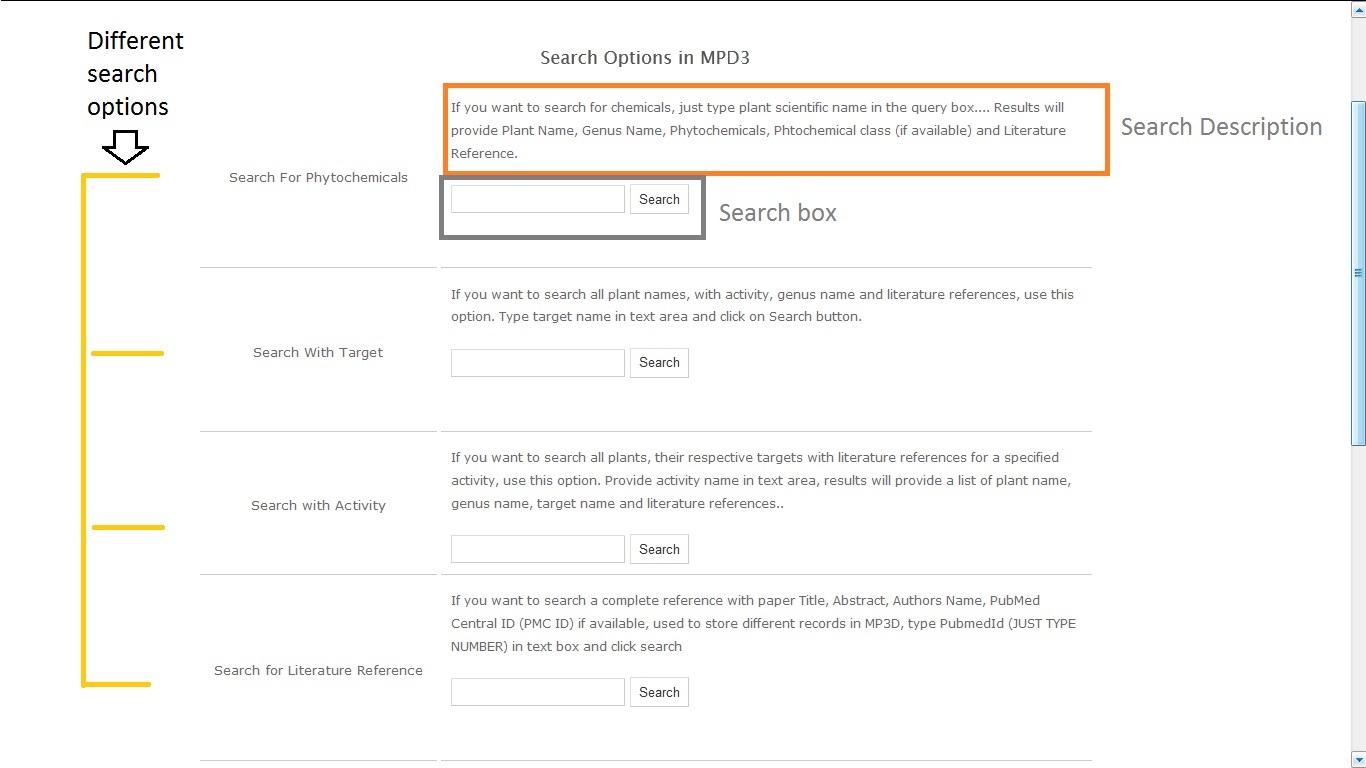
Task: Focus the Search With Target text box
Action: click(x=537, y=363)
